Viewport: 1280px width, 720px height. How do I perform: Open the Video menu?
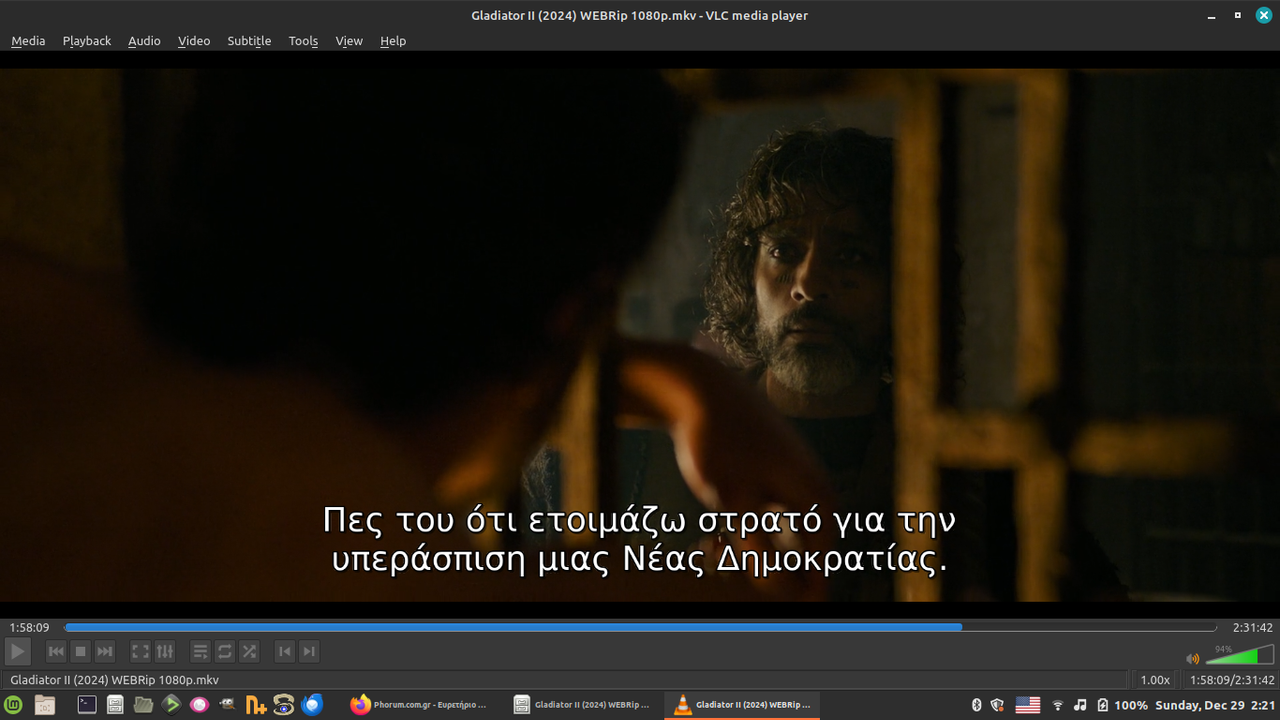coord(194,41)
